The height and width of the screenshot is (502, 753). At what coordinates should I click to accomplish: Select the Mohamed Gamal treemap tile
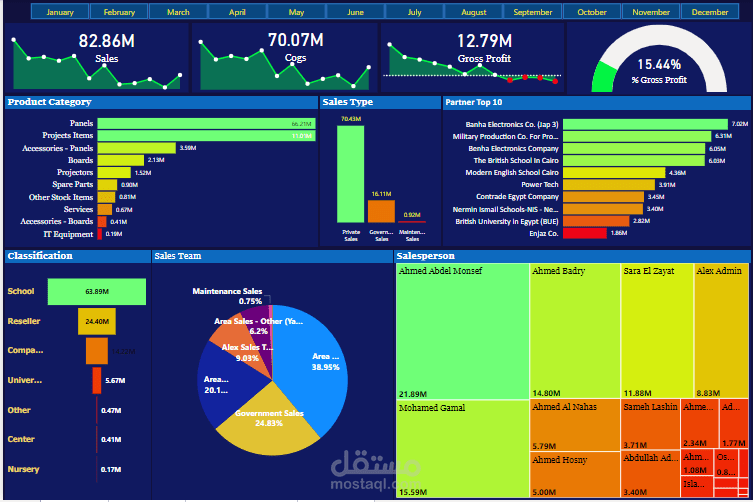click(x=462, y=449)
